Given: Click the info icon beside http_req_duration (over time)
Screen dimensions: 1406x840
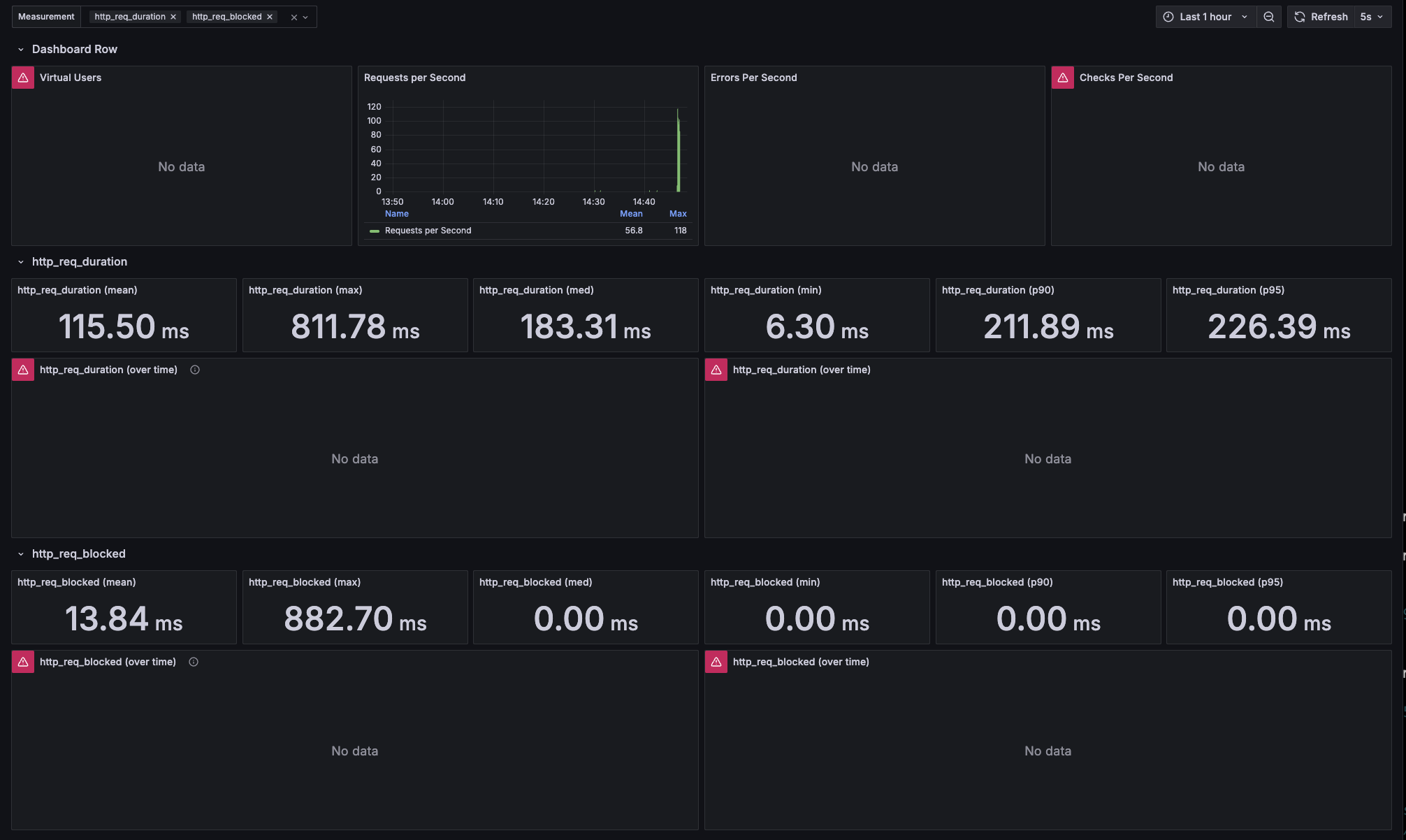Looking at the screenshot, I should tap(195, 370).
